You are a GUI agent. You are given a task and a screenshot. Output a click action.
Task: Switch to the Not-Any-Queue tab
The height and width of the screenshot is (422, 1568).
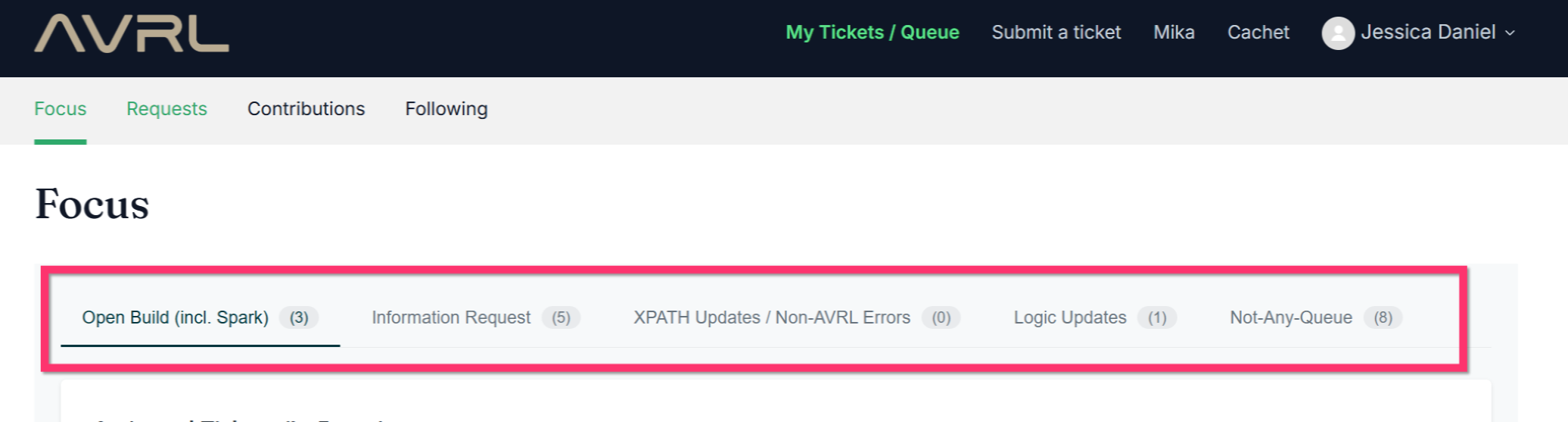coord(1316,317)
